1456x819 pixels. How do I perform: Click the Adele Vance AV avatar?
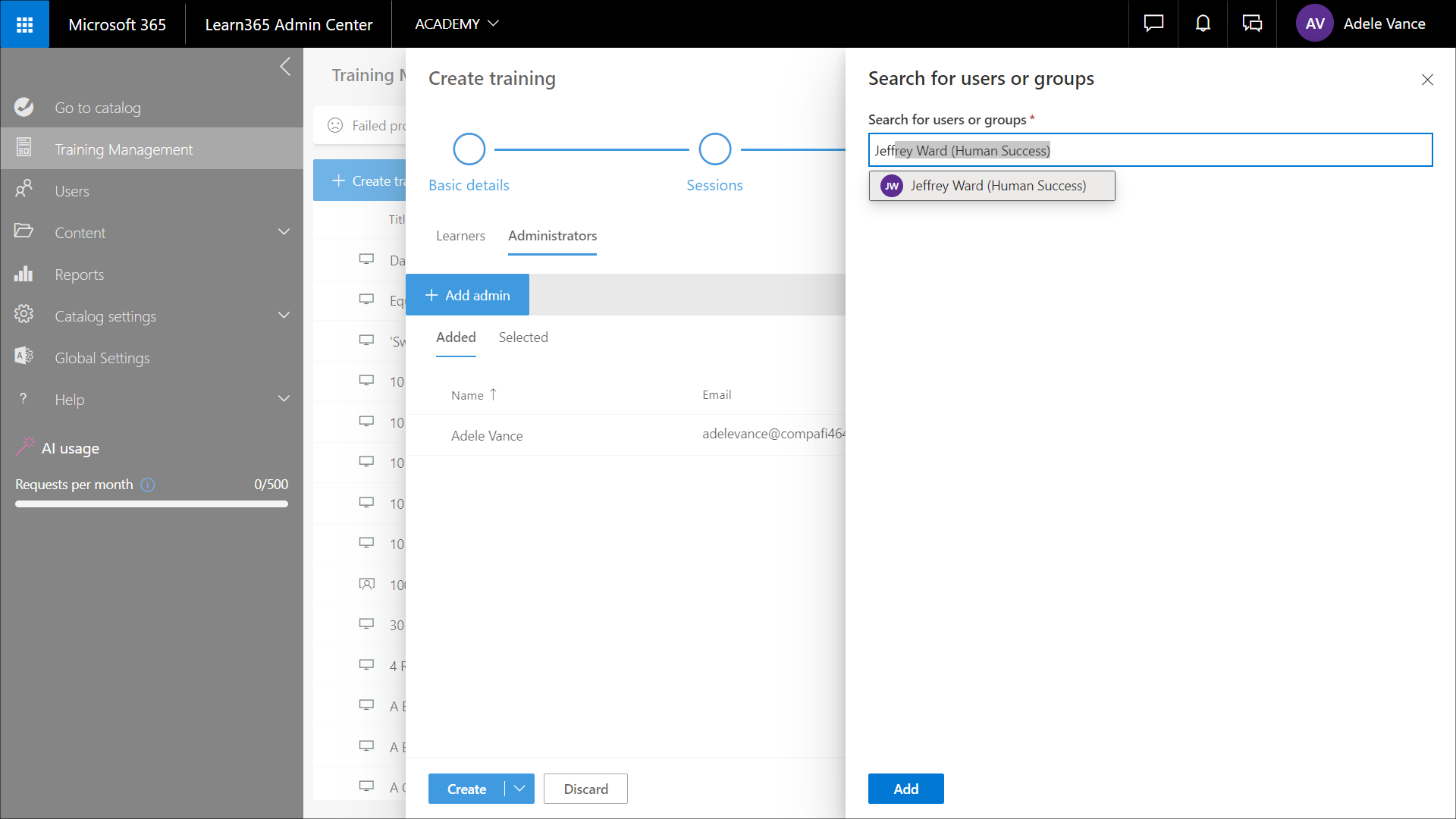1315,24
